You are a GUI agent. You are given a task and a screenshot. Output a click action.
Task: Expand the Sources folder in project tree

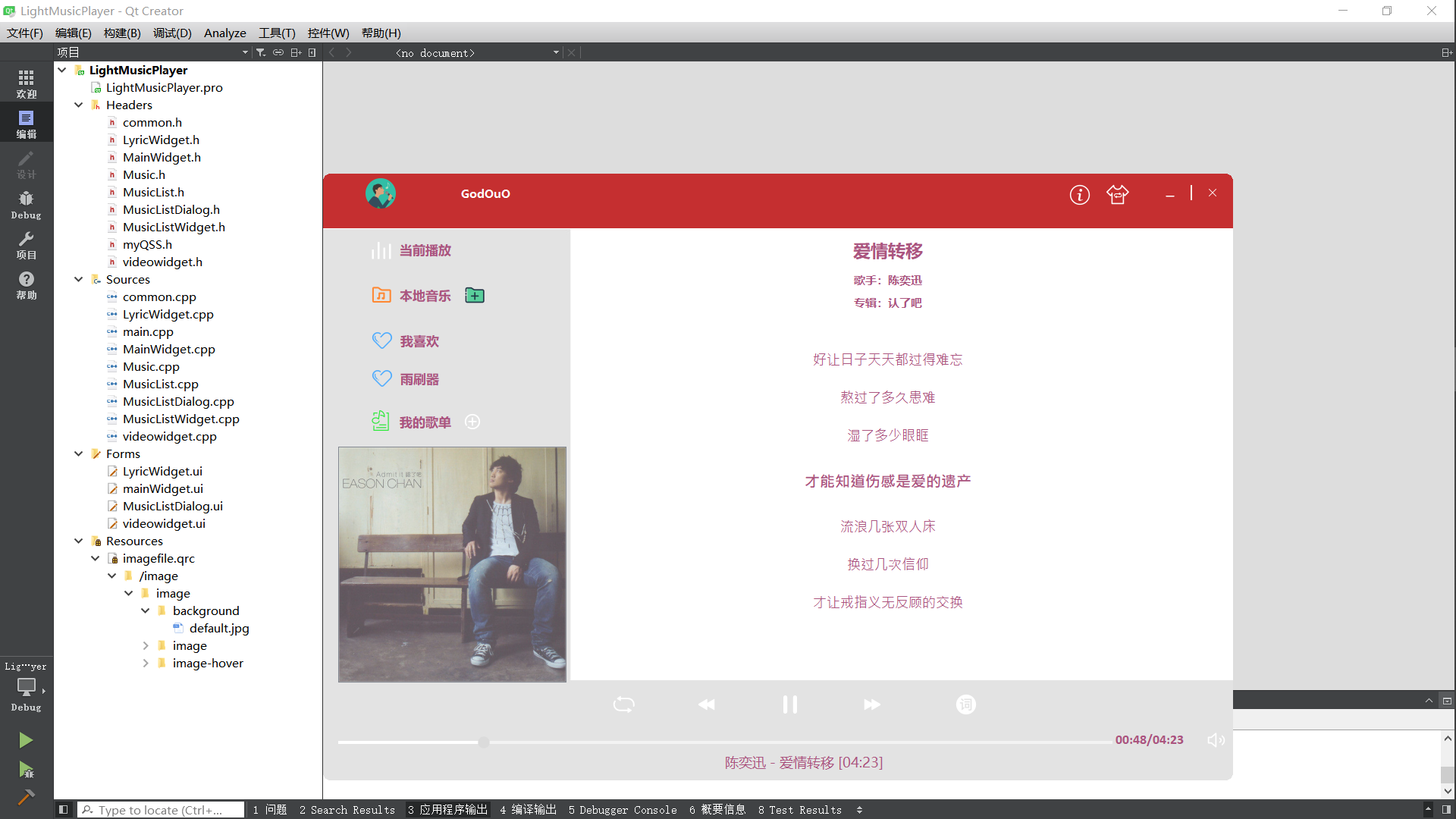(78, 279)
